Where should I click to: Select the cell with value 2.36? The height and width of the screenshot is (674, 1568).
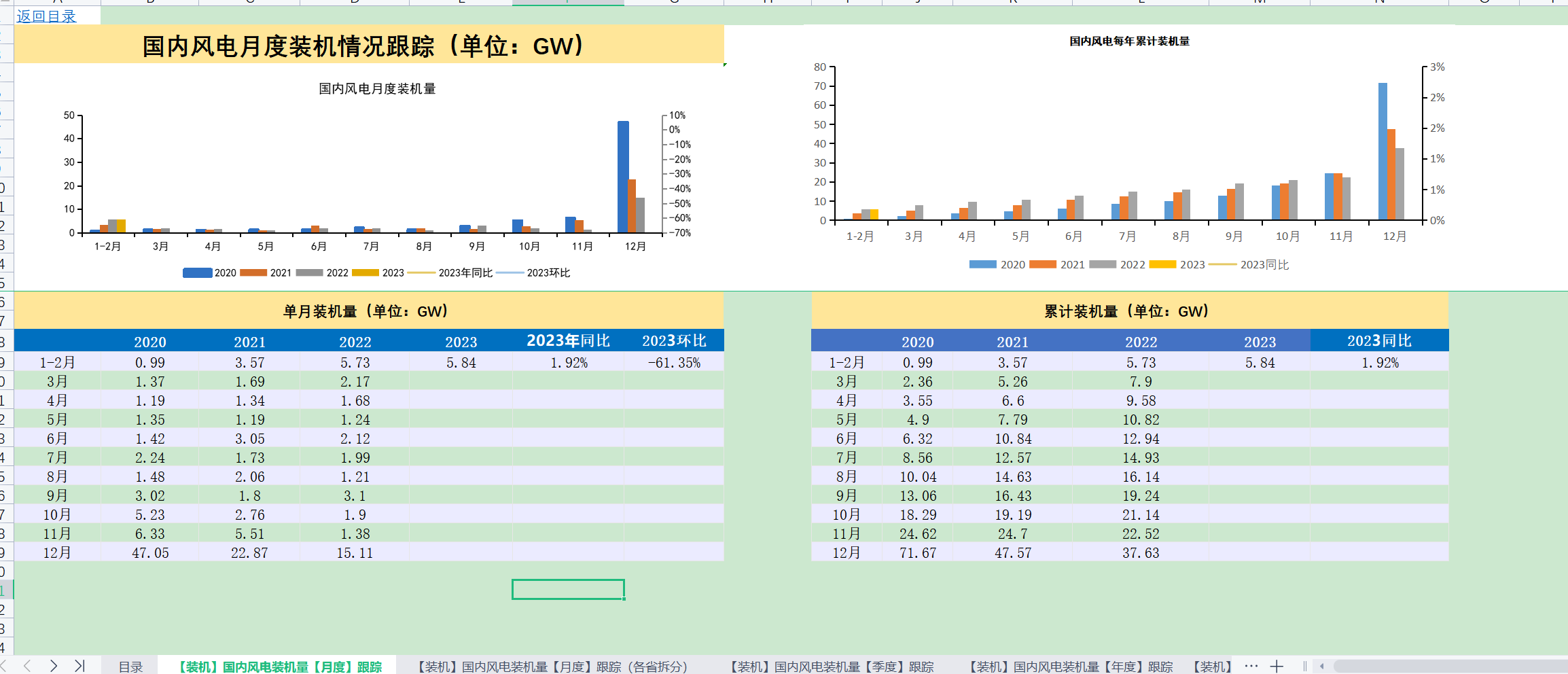tap(918, 382)
